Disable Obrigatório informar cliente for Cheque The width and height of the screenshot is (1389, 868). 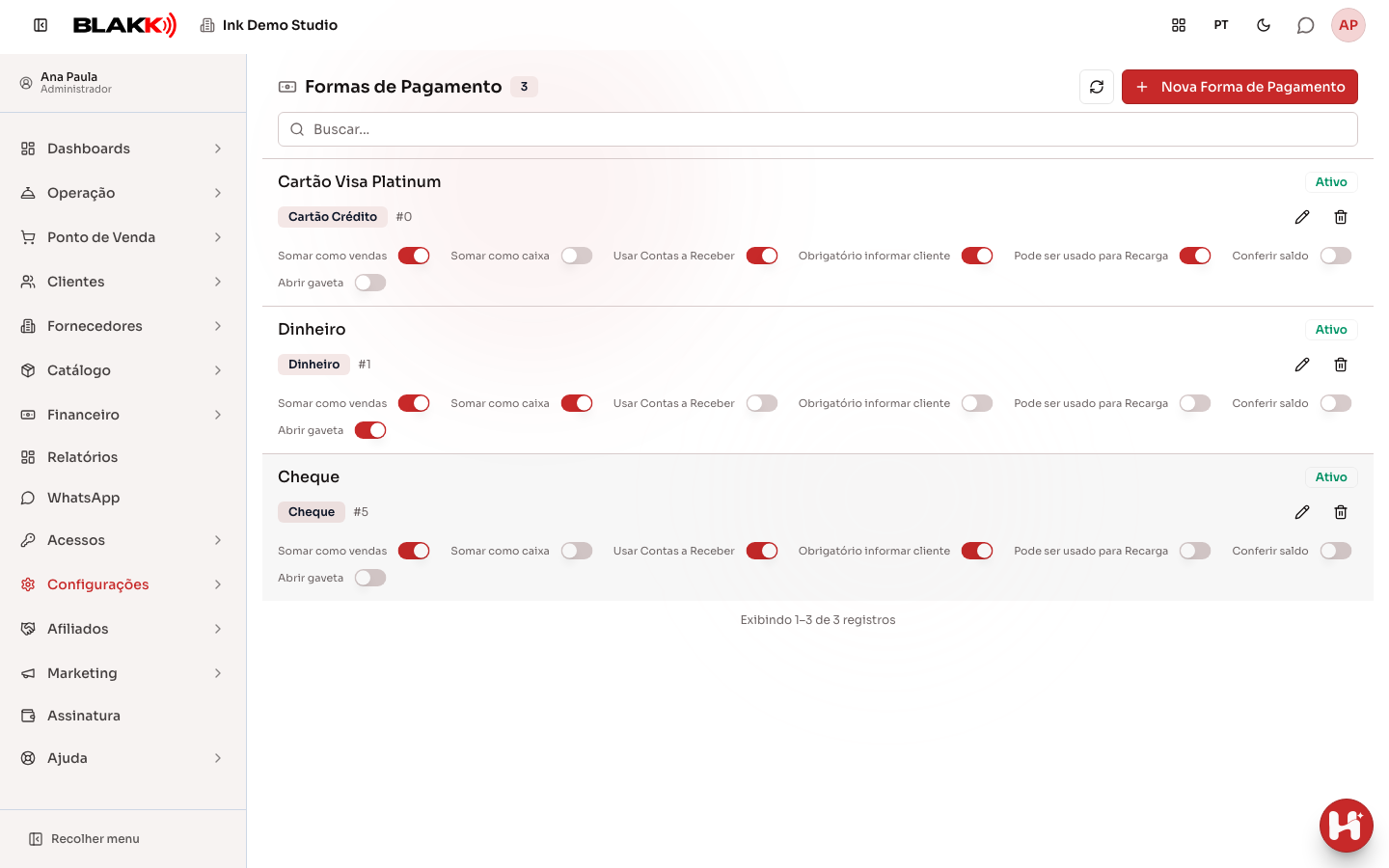point(977,551)
